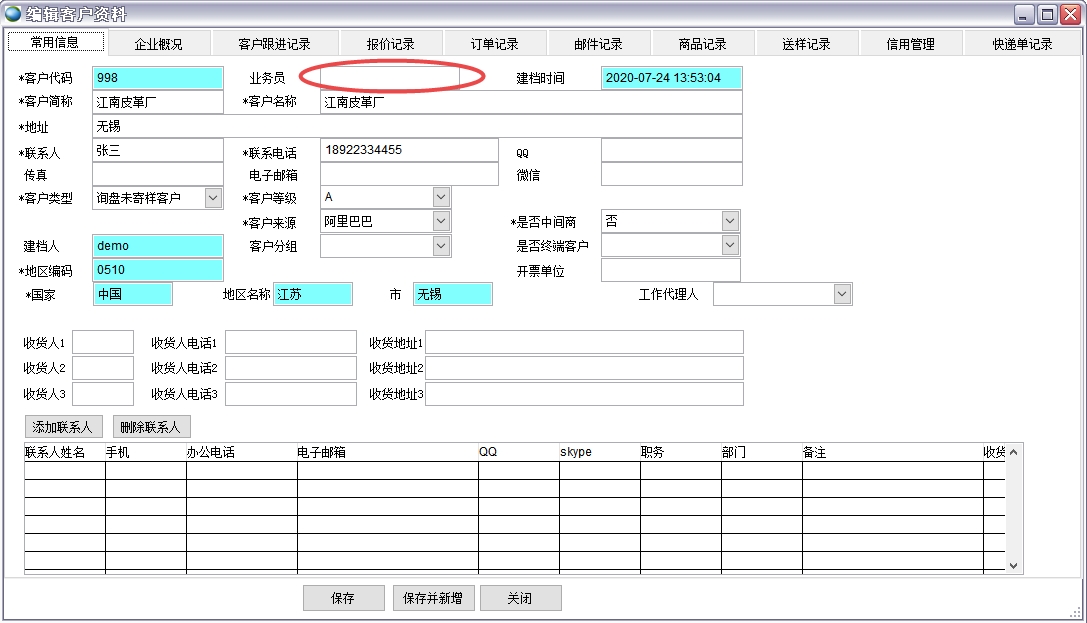Expand the 客户分组 dropdown
The width and height of the screenshot is (1087, 623).
tap(441, 246)
